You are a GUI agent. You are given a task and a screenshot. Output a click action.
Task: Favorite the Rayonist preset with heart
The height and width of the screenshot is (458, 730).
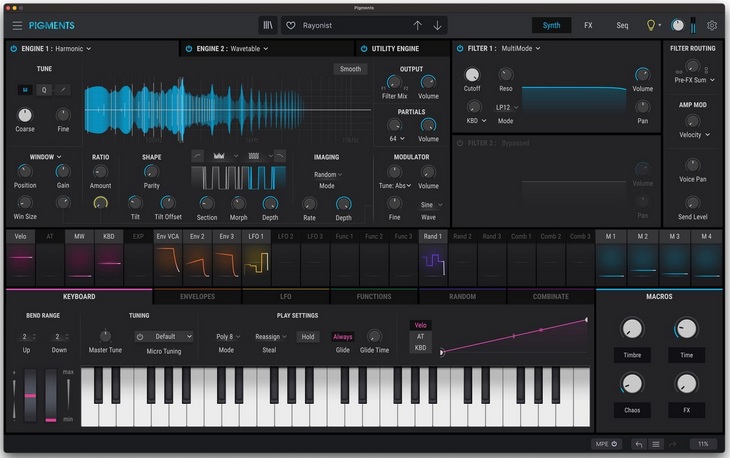(291, 26)
